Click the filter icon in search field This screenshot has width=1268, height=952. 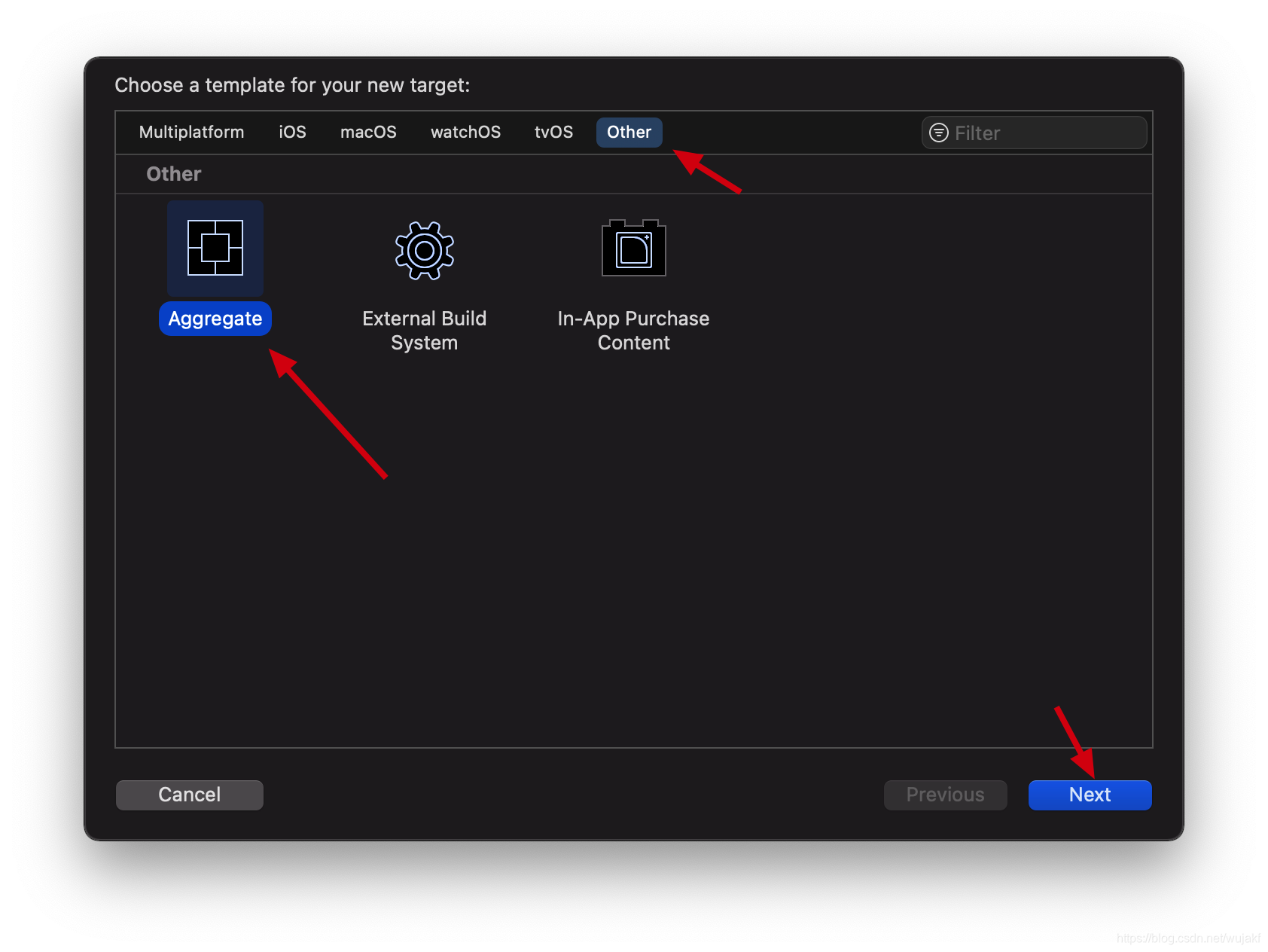click(x=939, y=133)
